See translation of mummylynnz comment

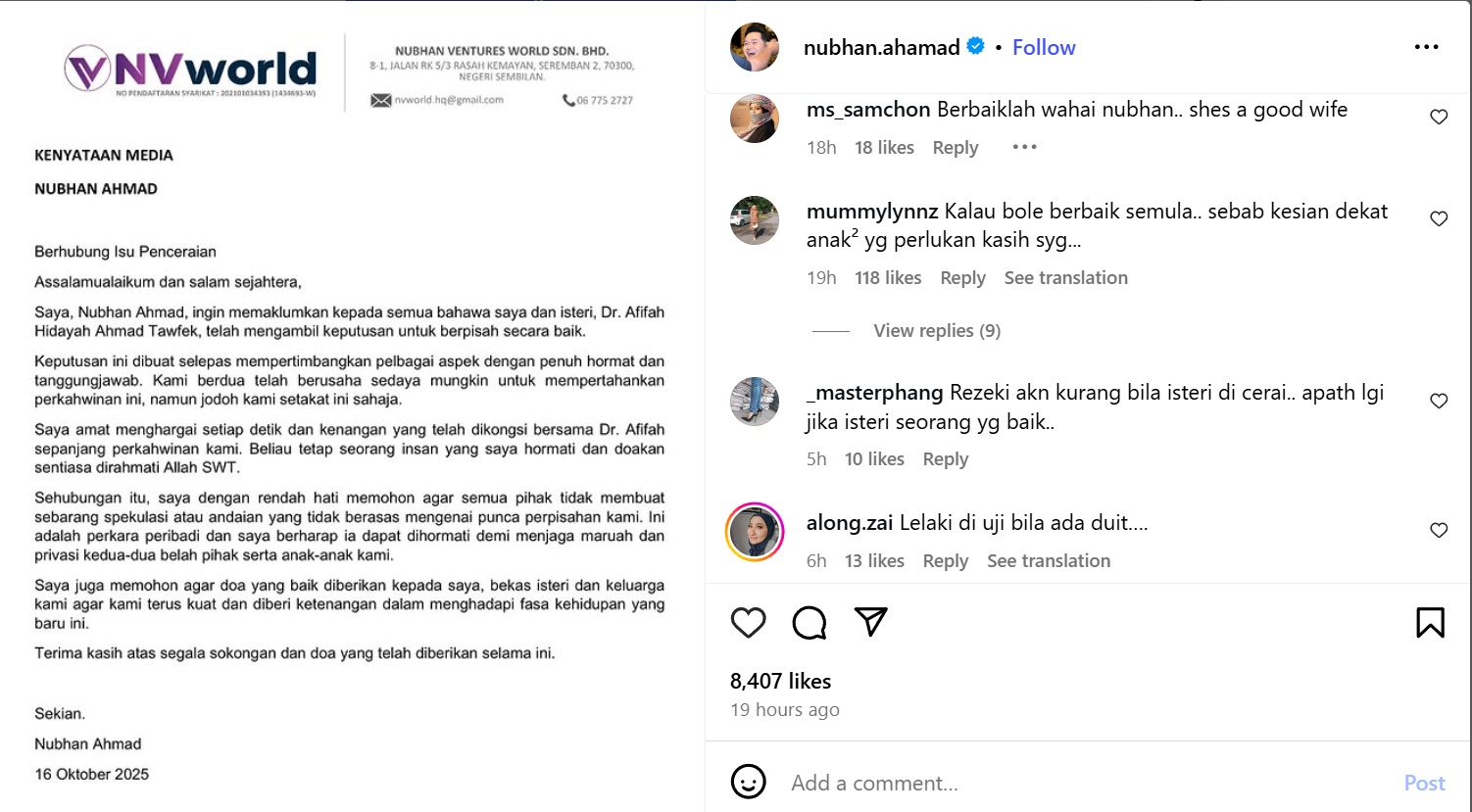[x=1065, y=278]
